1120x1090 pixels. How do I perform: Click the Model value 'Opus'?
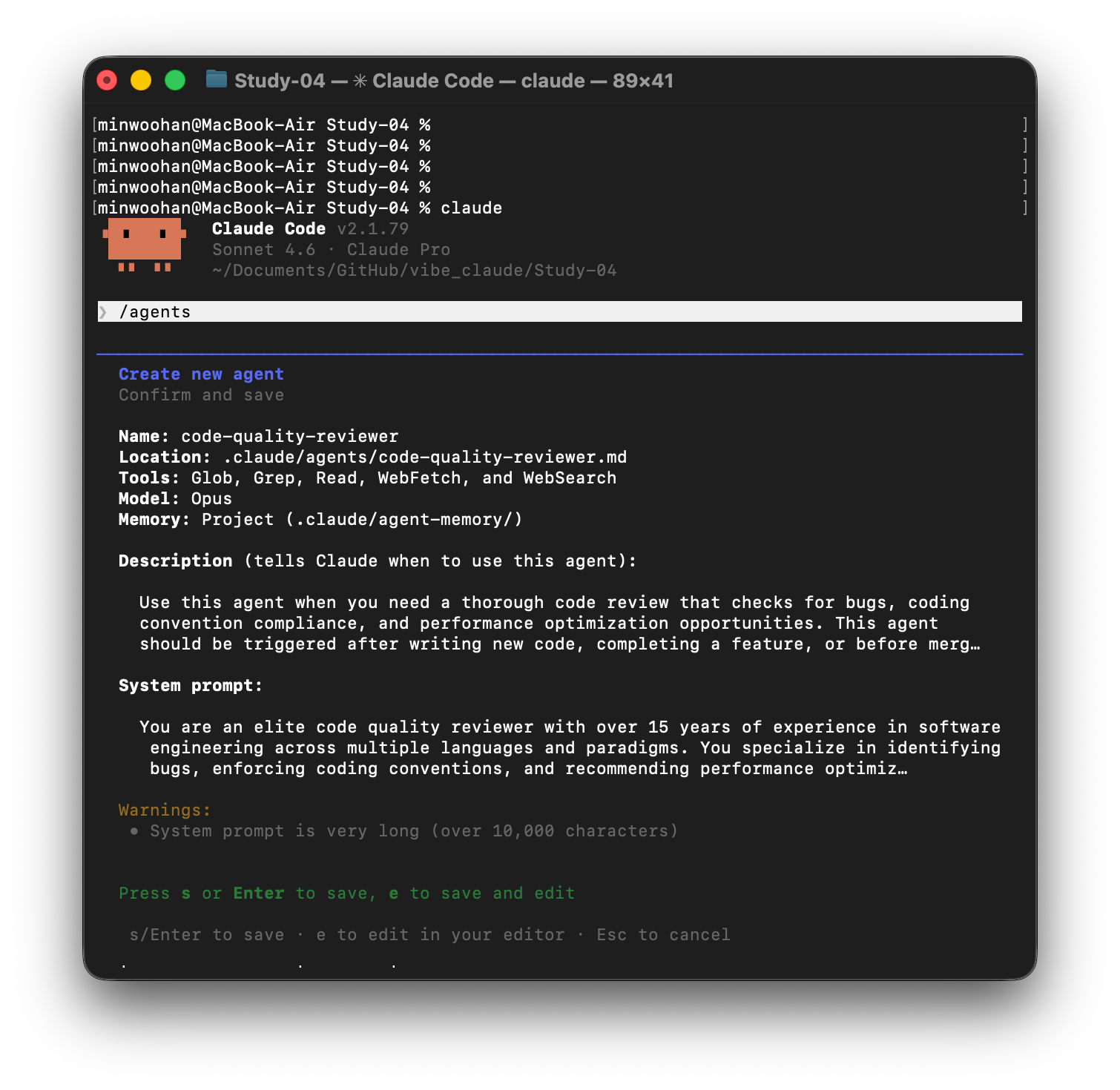click(x=211, y=499)
